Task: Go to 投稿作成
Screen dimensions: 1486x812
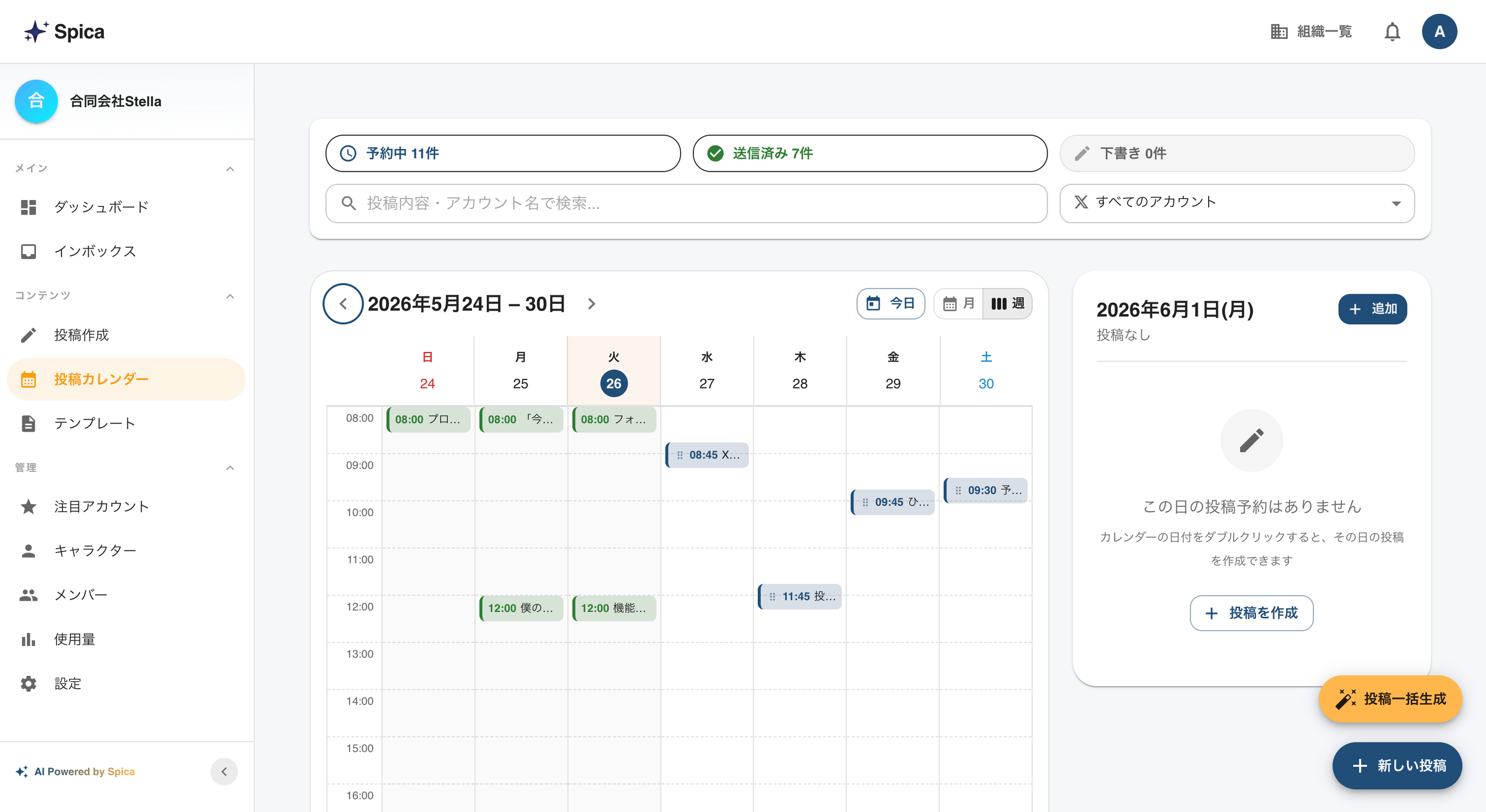Action: (x=126, y=335)
